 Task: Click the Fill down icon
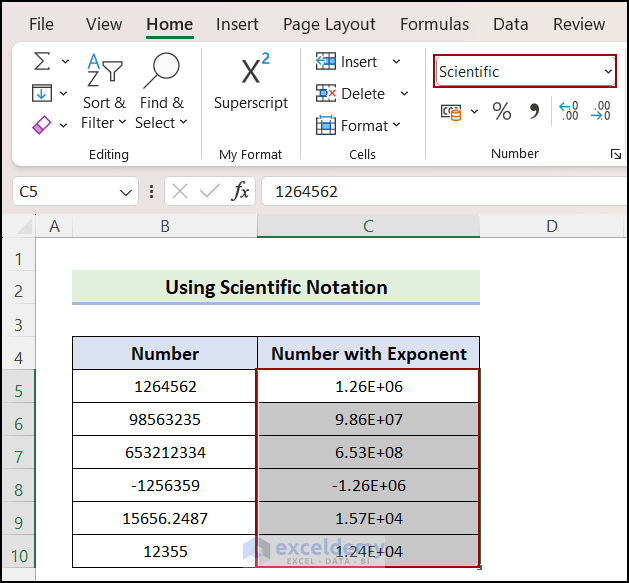coord(42,93)
